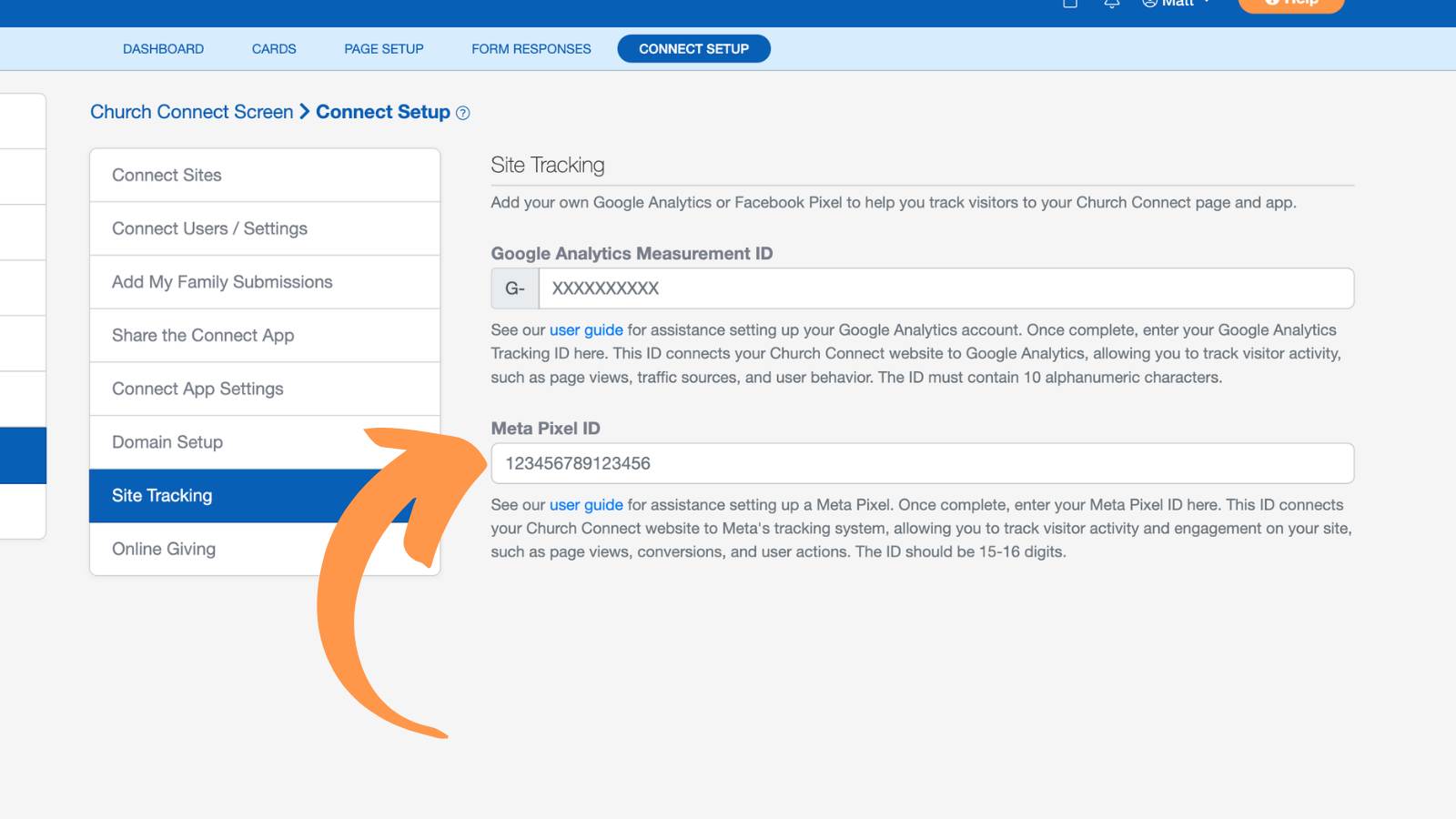Viewport: 1456px width, 819px height.
Task: Choose Share the Connect App
Action: (x=265, y=335)
